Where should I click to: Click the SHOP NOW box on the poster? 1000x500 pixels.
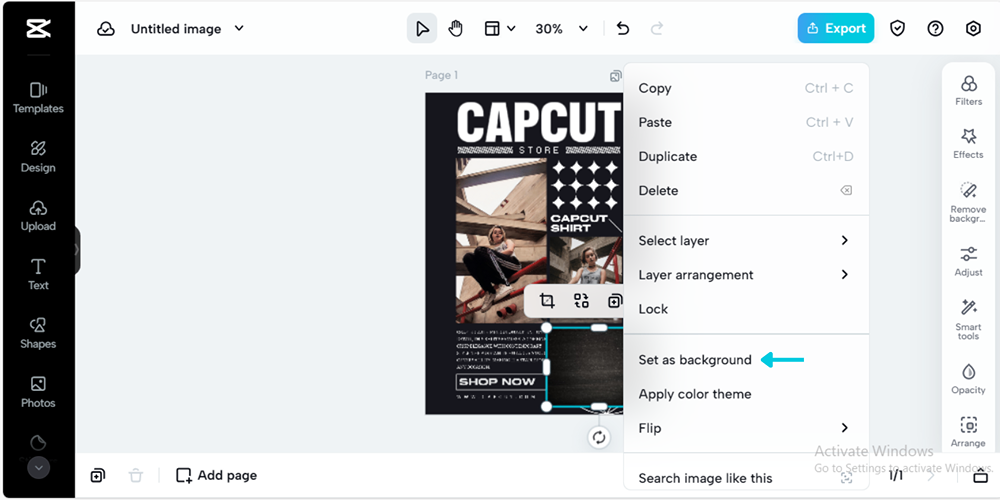tap(501, 382)
